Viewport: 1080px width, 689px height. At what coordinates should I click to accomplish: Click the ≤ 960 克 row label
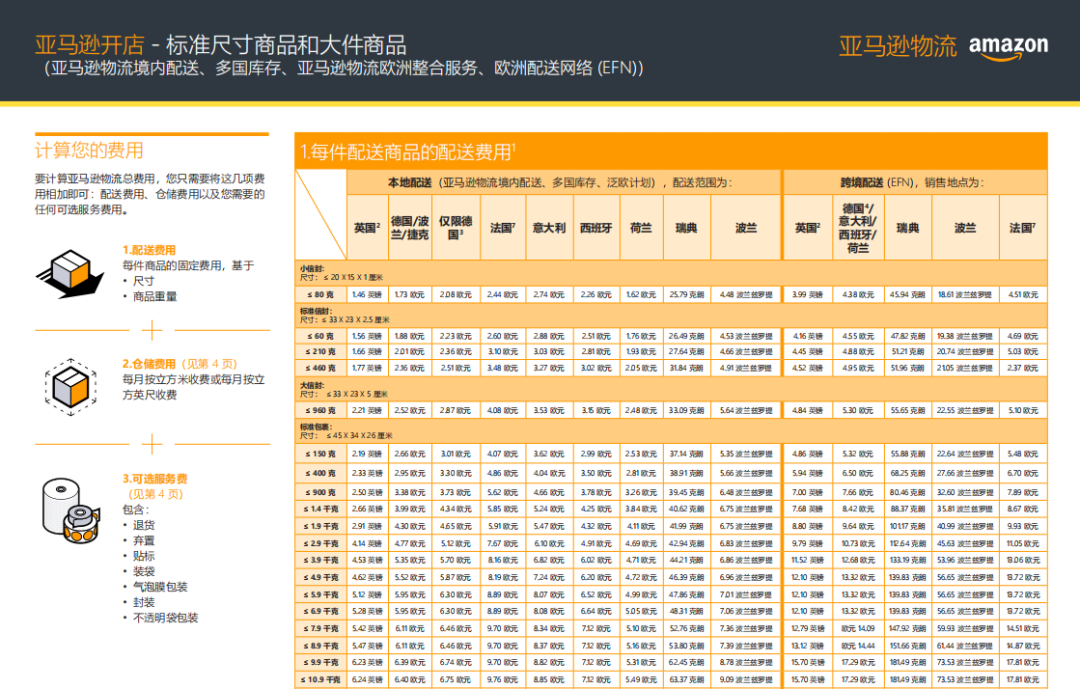320,411
